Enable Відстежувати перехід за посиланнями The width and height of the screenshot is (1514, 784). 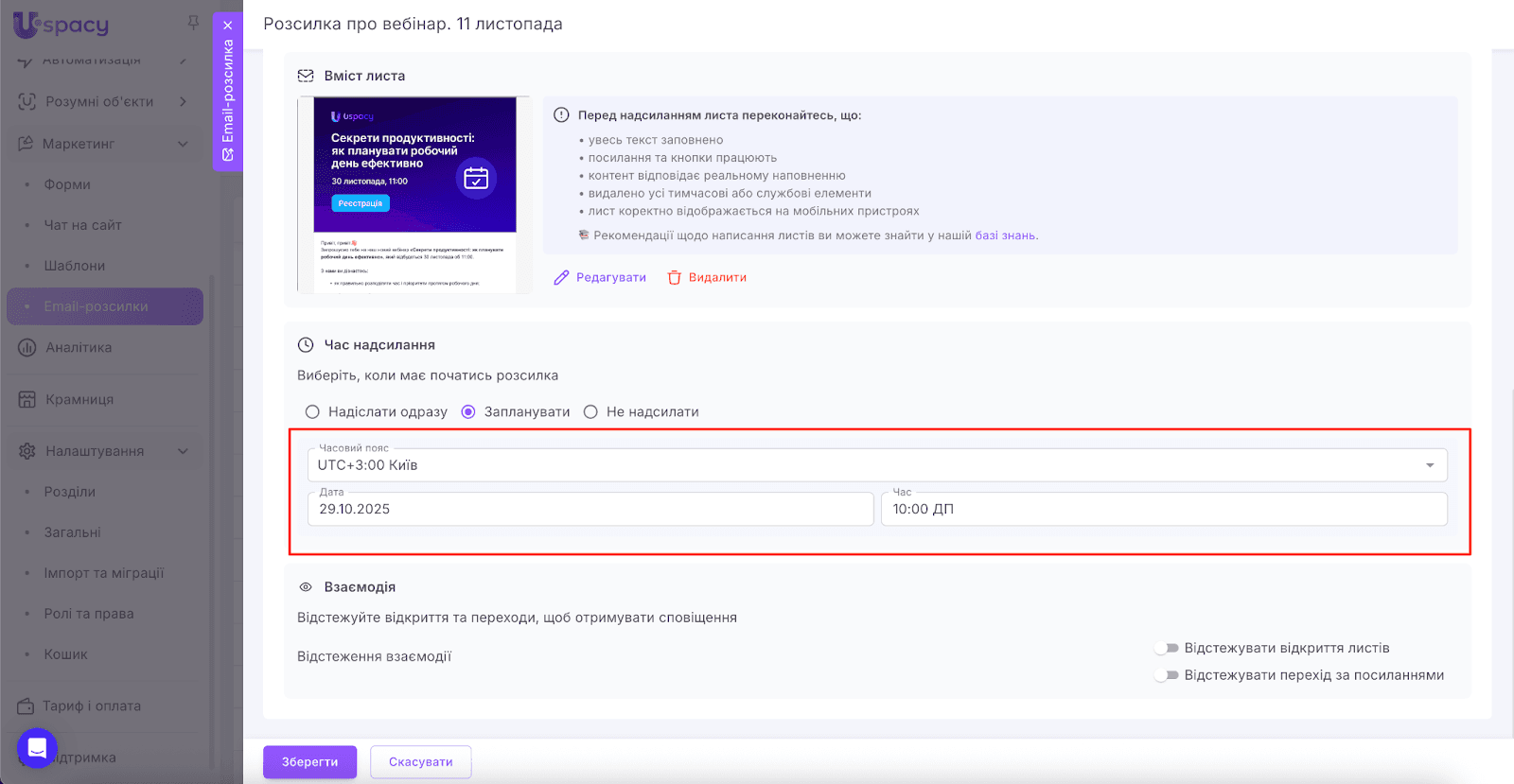click(1168, 674)
